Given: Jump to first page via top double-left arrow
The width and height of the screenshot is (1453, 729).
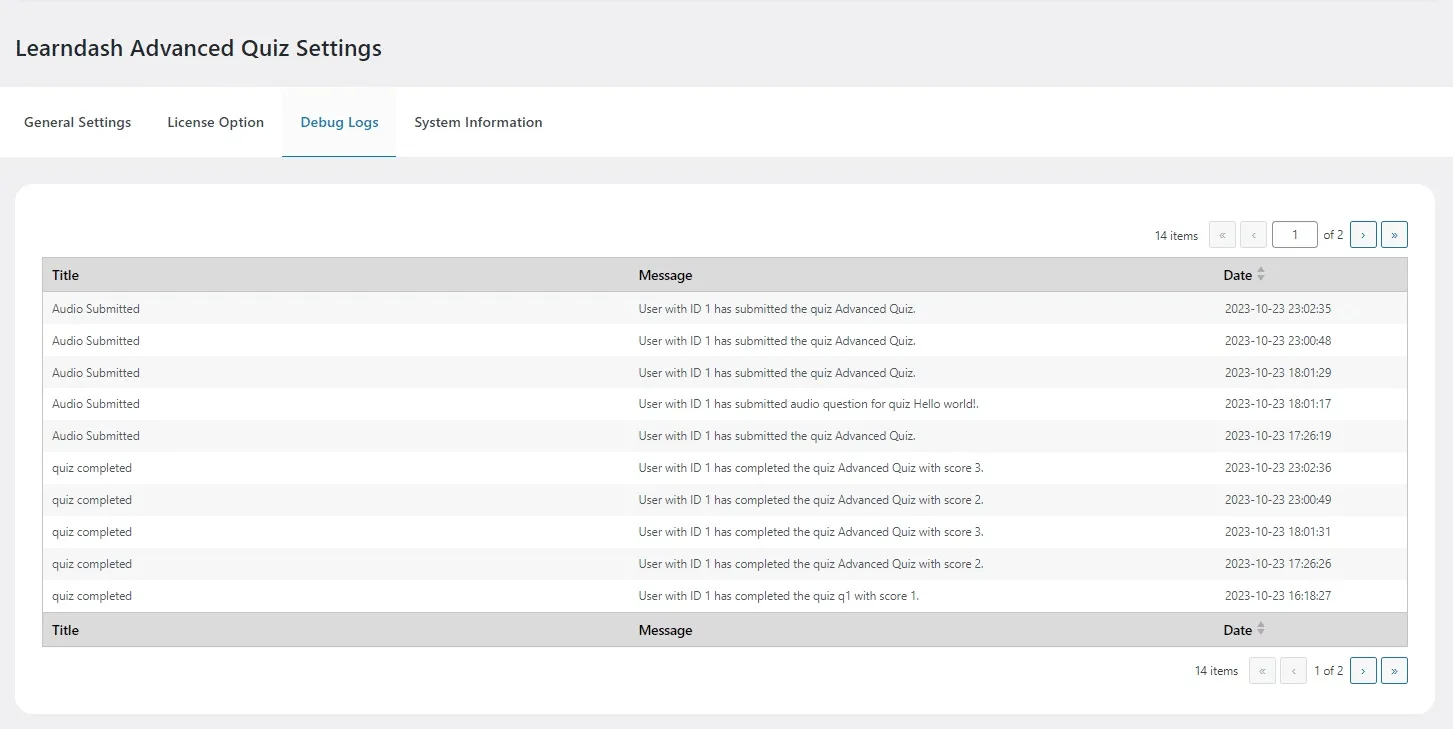Looking at the screenshot, I should [1222, 234].
